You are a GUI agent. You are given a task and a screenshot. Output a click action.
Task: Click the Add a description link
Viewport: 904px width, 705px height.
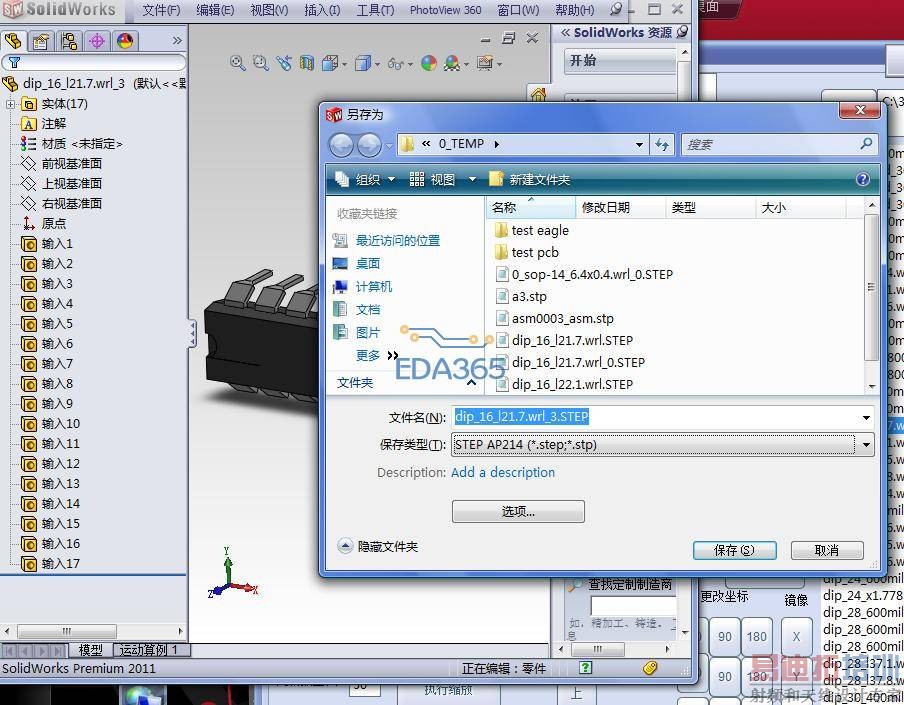pos(503,472)
